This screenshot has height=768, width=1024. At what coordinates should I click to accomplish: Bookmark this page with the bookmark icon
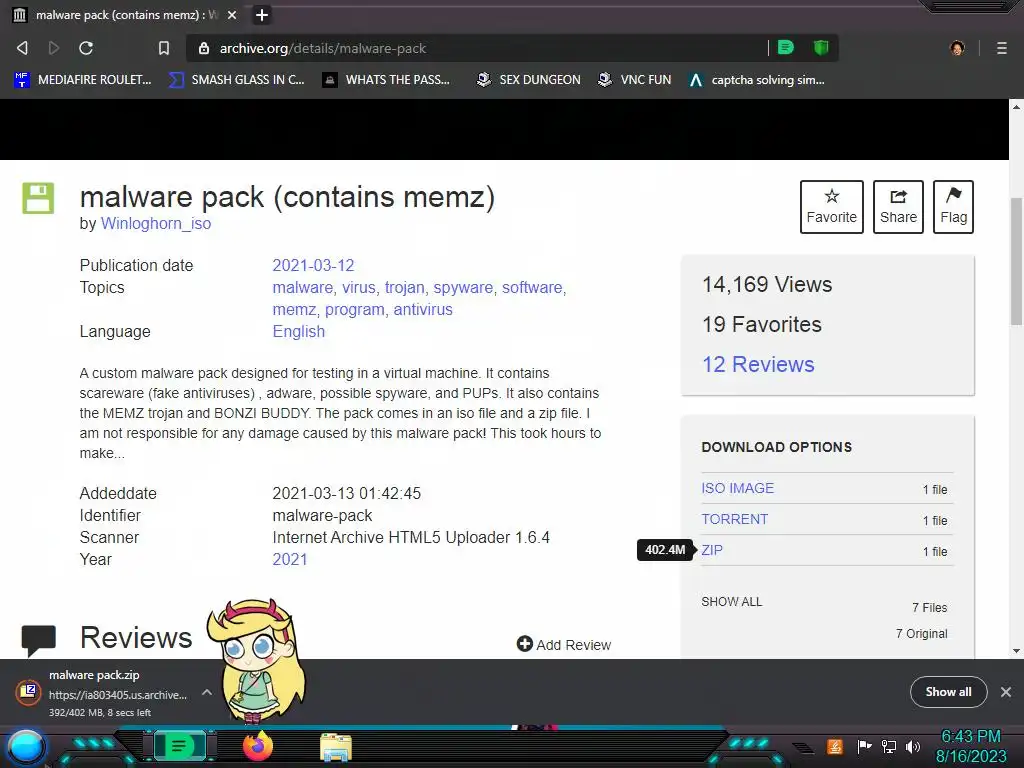coord(164,48)
